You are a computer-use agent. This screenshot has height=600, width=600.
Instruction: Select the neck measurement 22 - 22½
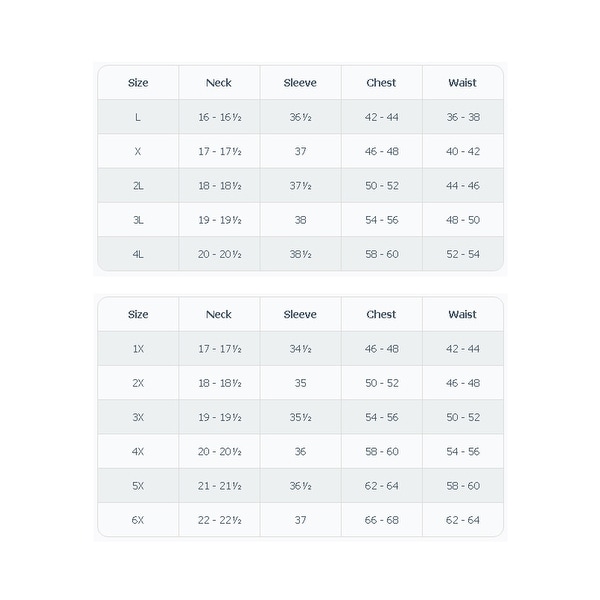point(219,520)
